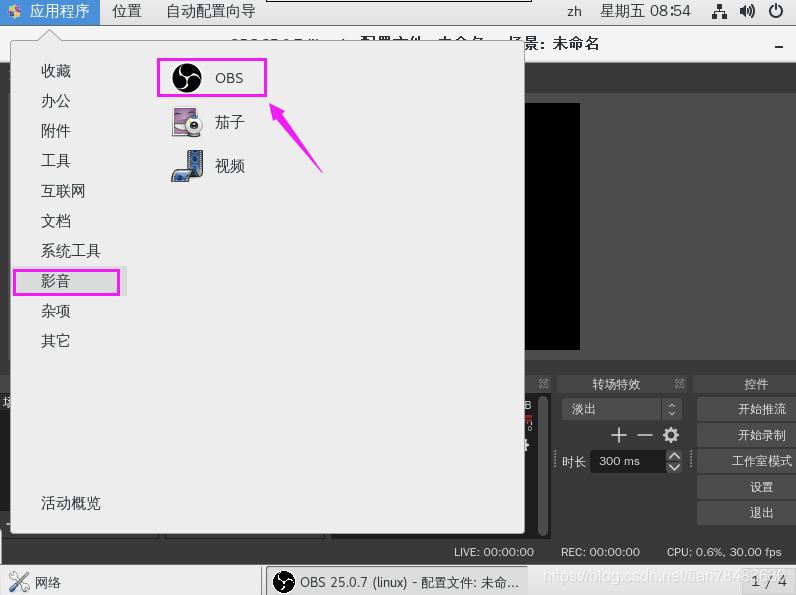796x595 pixels.
Task: Open the power icon in top bar
Action: 776,11
